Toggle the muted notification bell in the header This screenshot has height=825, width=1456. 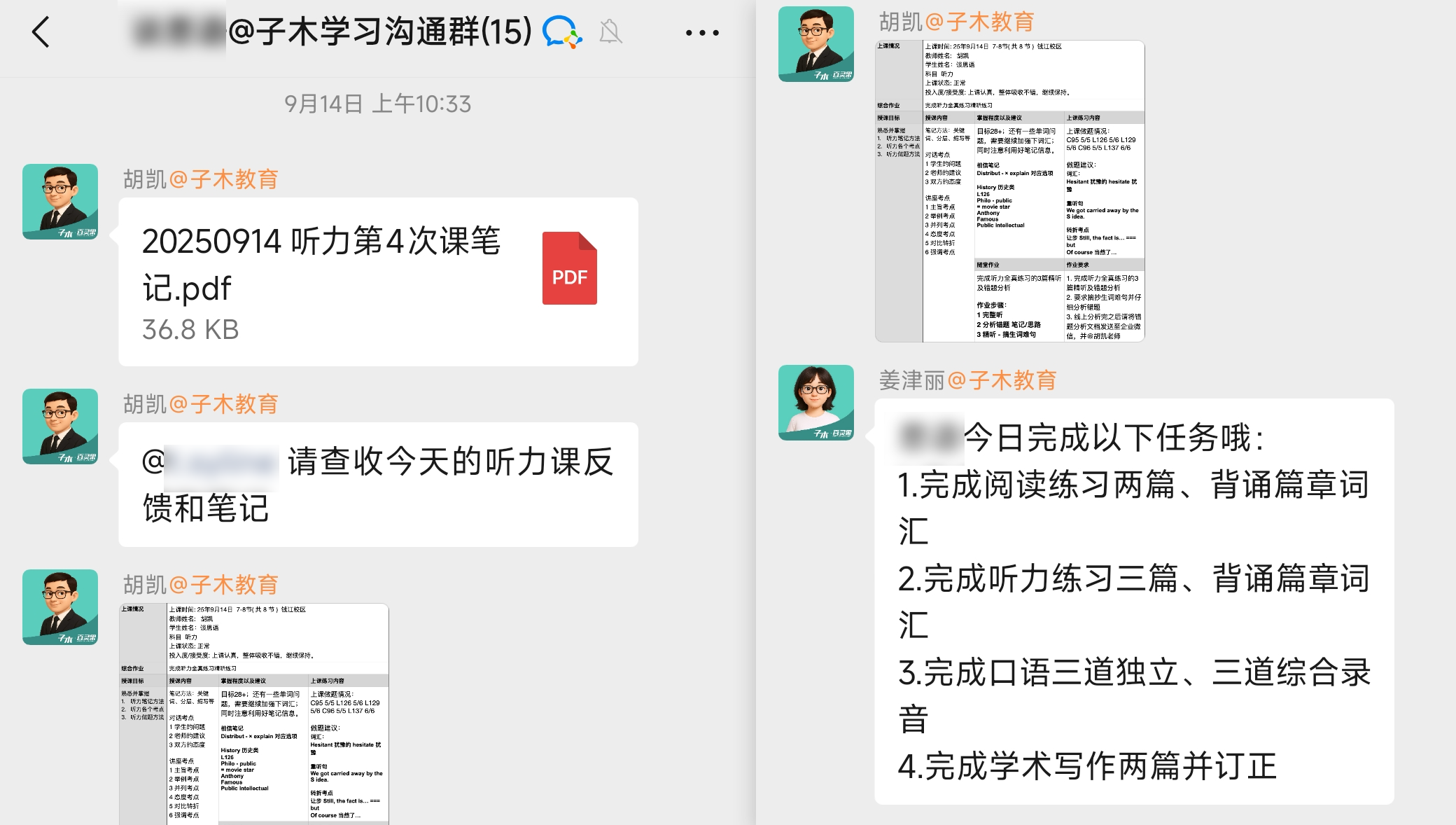click(x=609, y=32)
